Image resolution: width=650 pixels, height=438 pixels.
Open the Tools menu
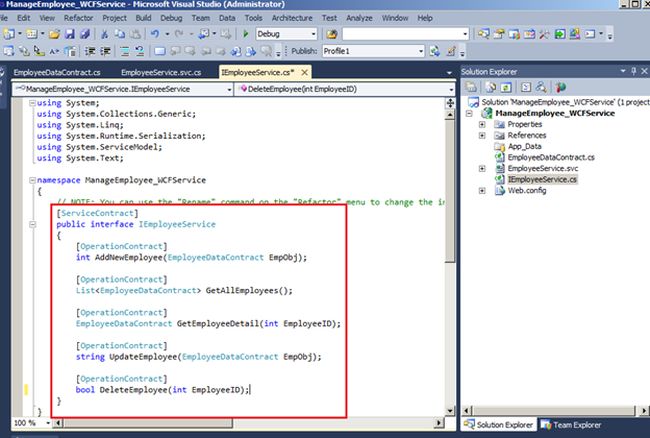point(253,18)
